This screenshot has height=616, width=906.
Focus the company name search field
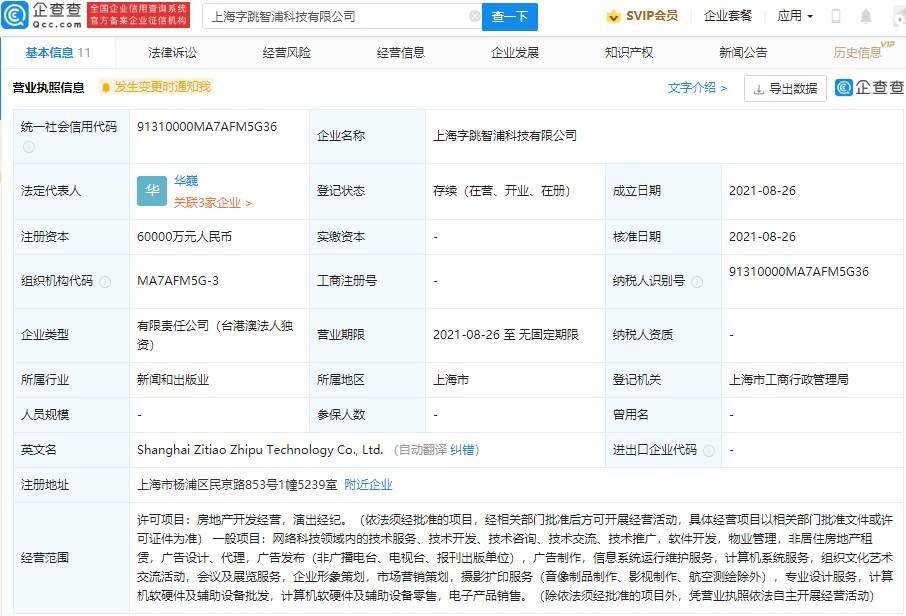[341, 17]
